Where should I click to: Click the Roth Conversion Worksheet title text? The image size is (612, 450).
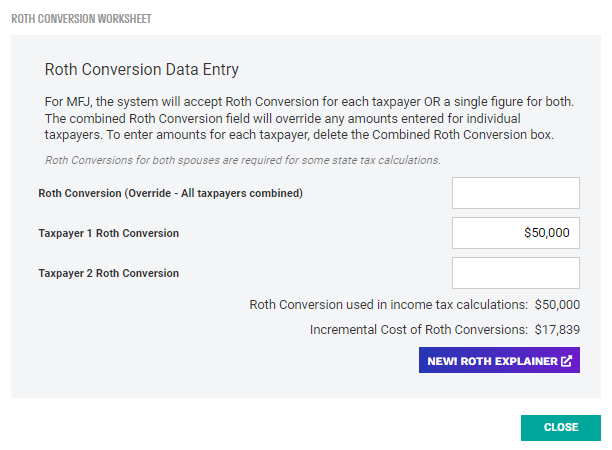82,19
